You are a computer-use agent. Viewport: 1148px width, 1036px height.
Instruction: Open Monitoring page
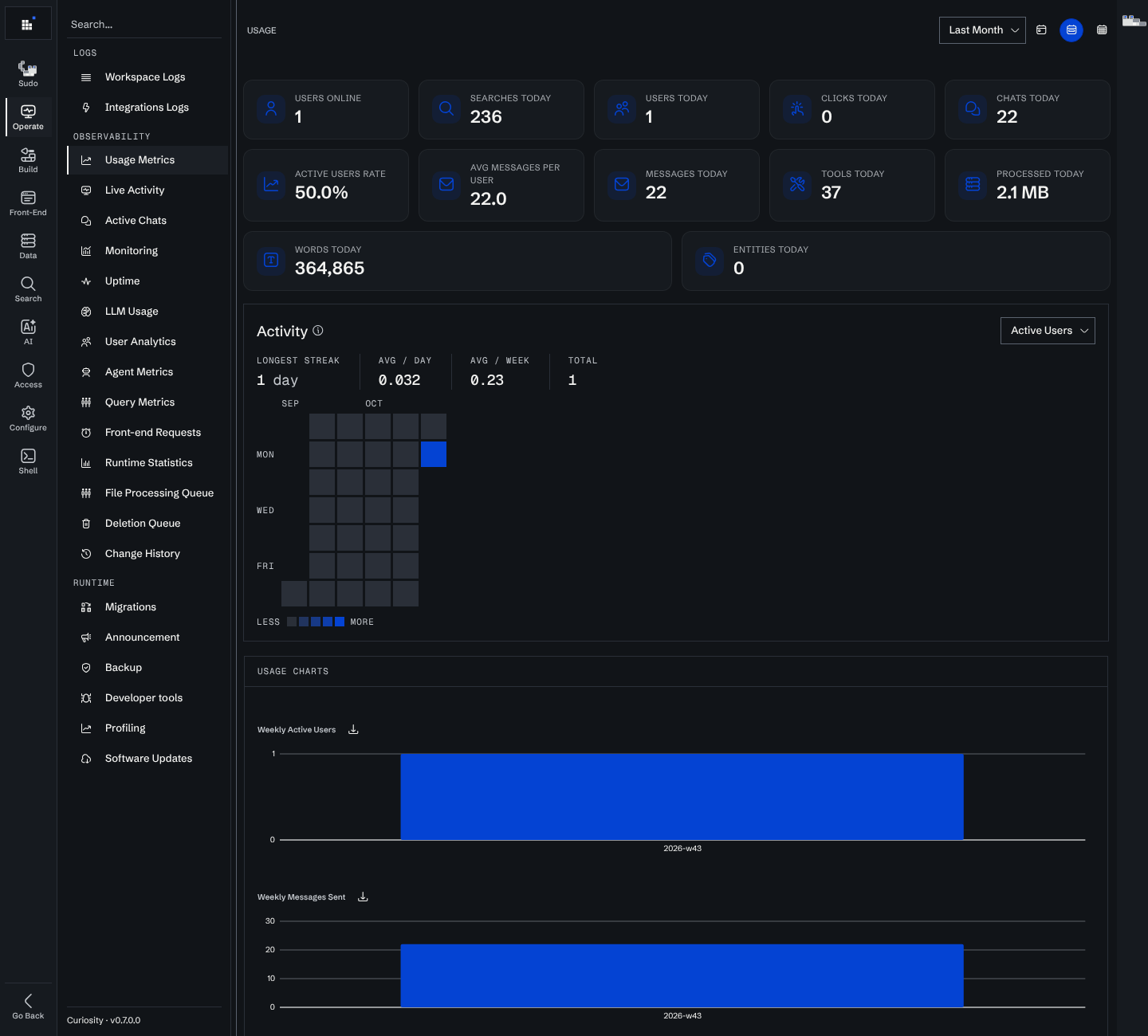pyautogui.click(x=147, y=250)
